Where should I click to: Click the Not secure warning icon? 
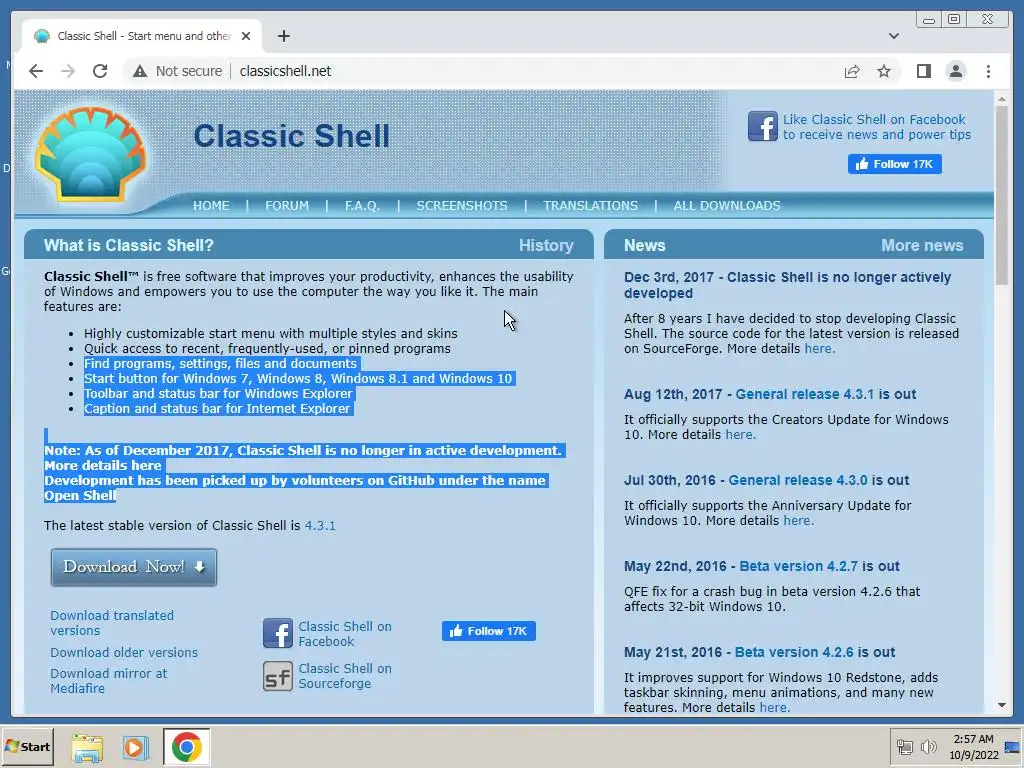140,71
